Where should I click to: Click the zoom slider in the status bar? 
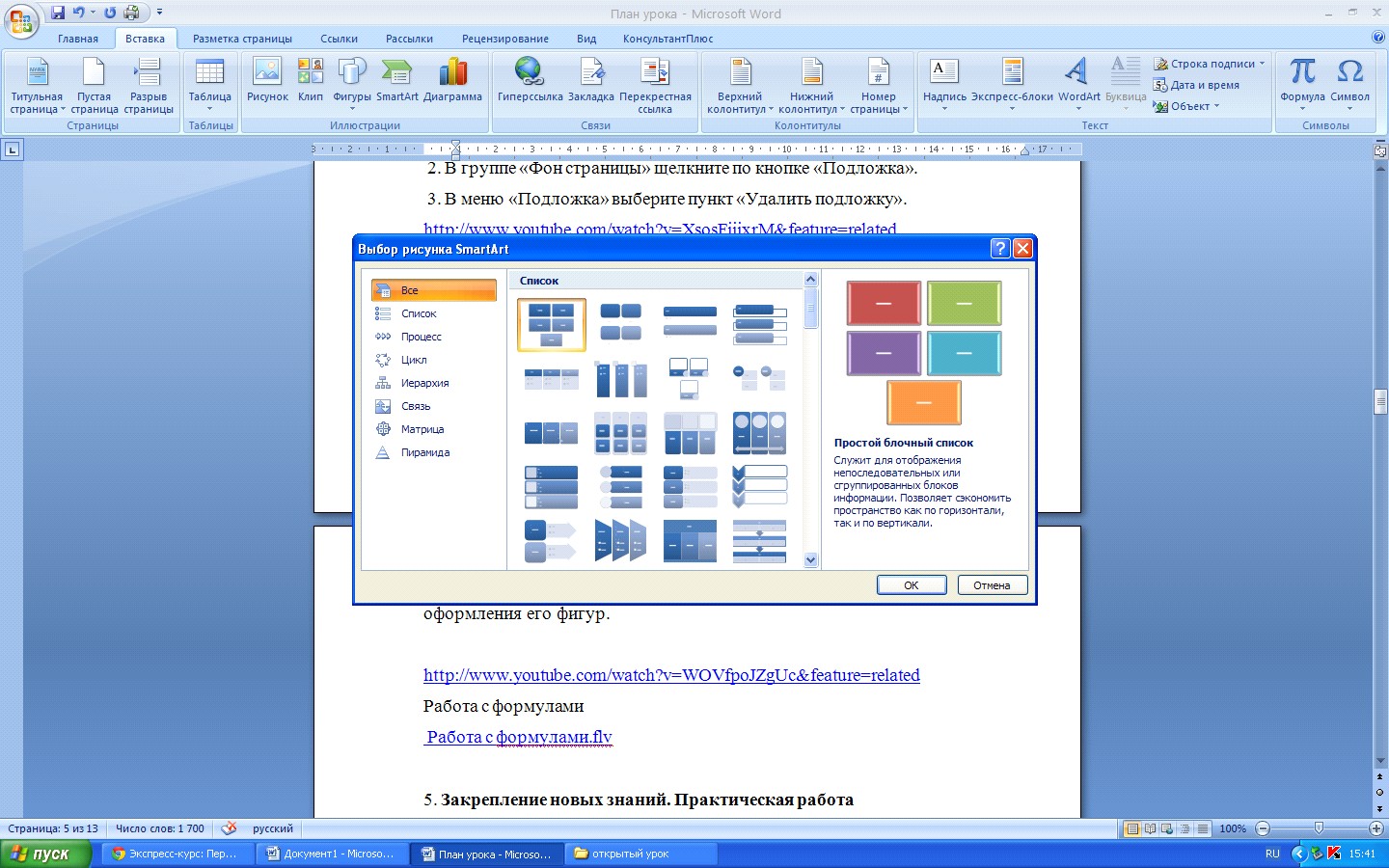pyautogui.click(x=1319, y=828)
